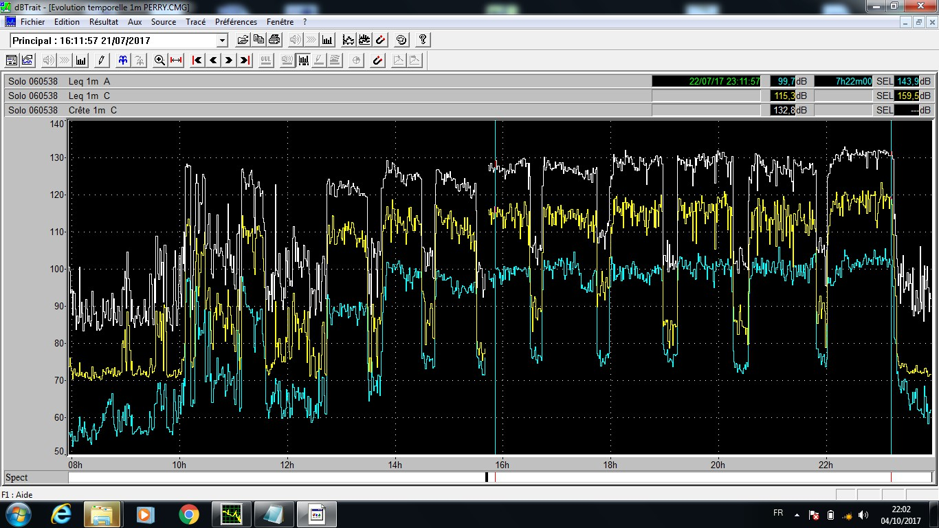The width and height of the screenshot is (939, 528).
Task: Open File Explorer from the taskbar
Action: pyautogui.click(x=102, y=514)
